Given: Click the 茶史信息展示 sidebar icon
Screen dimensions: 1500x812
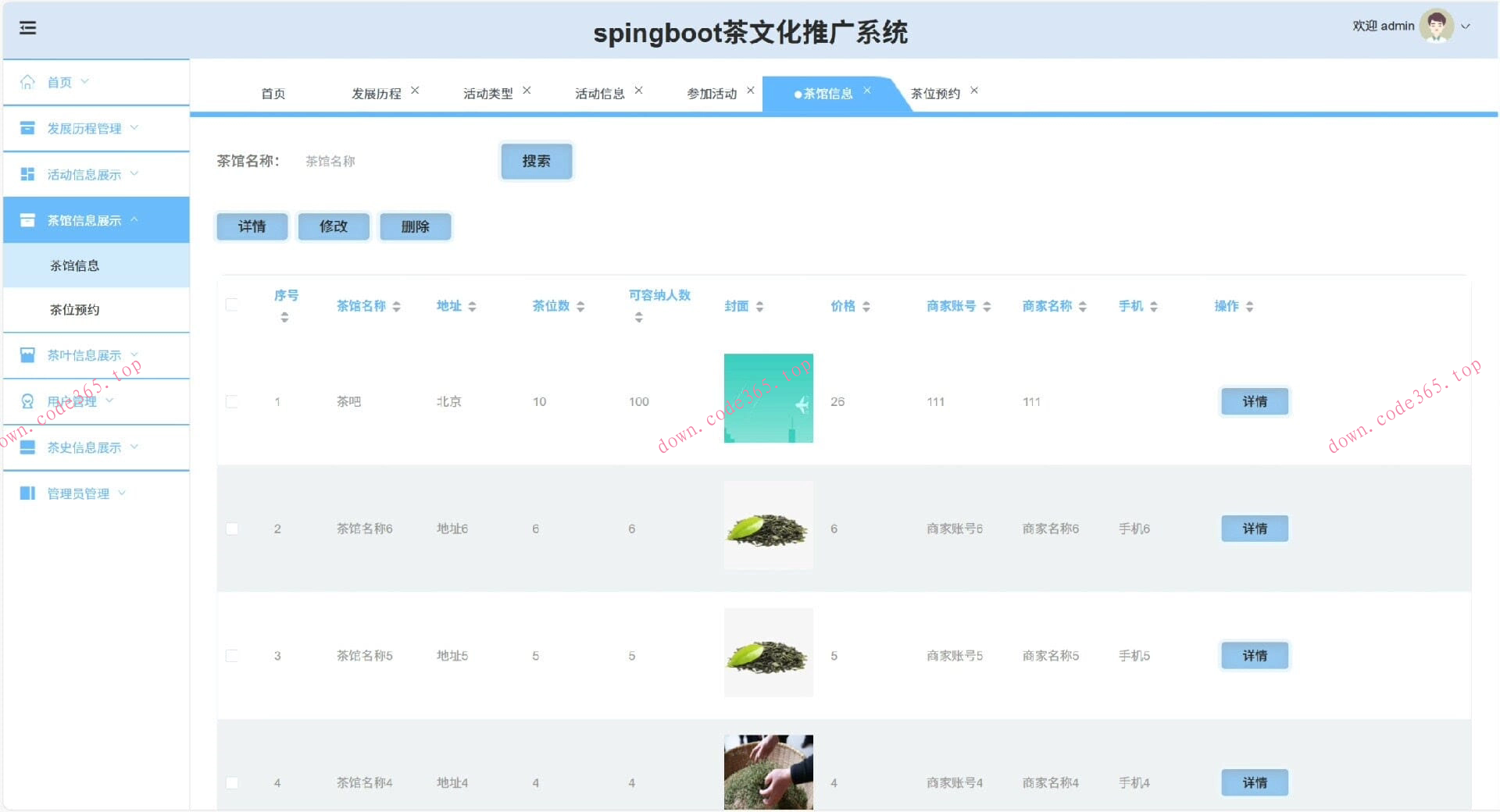Looking at the screenshot, I should tap(27, 447).
